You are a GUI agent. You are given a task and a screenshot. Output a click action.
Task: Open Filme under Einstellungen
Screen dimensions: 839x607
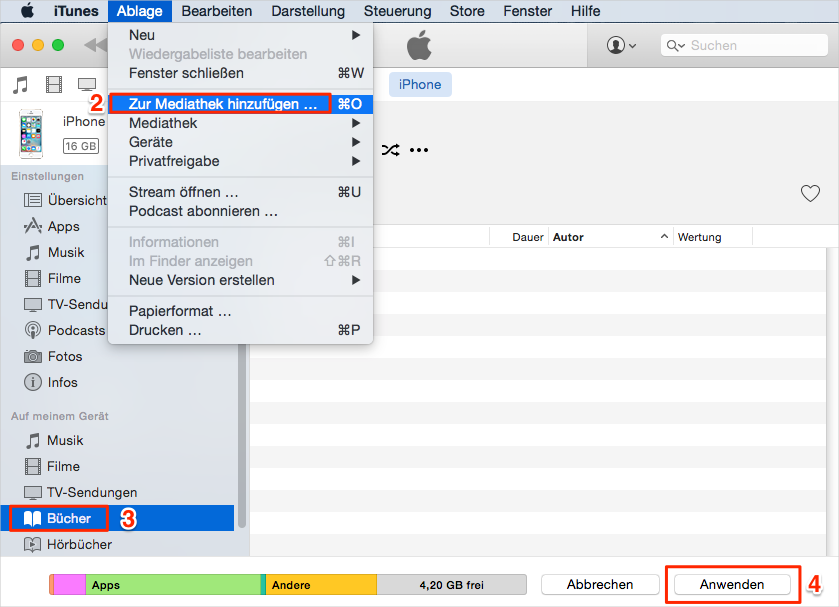[x=53, y=278]
